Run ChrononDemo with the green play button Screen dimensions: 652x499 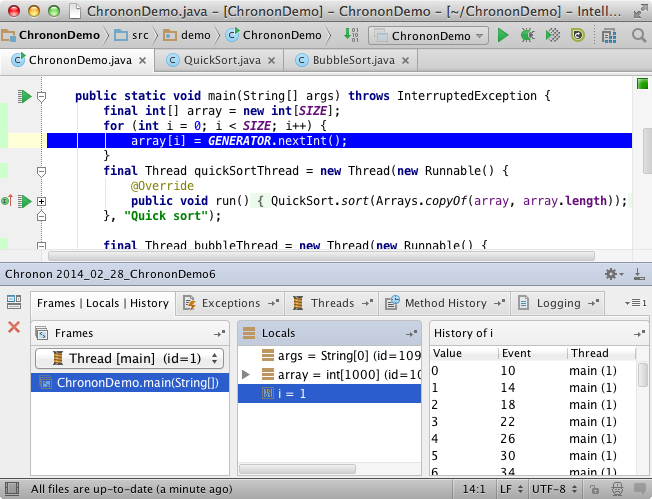503,36
